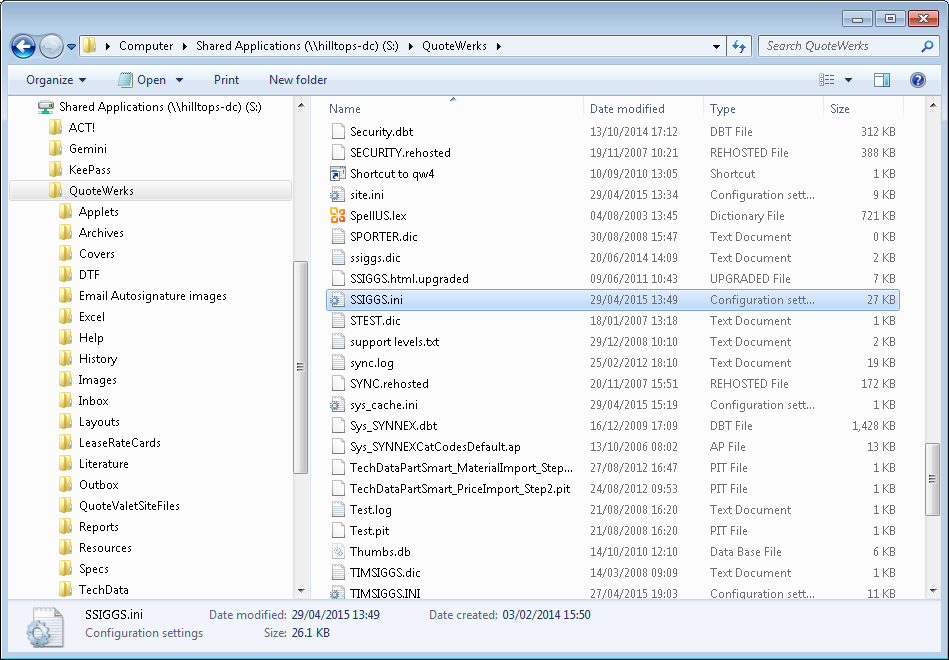Image resolution: width=949 pixels, height=660 pixels.
Task: Open the Applets subfolder
Action: click(x=99, y=212)
